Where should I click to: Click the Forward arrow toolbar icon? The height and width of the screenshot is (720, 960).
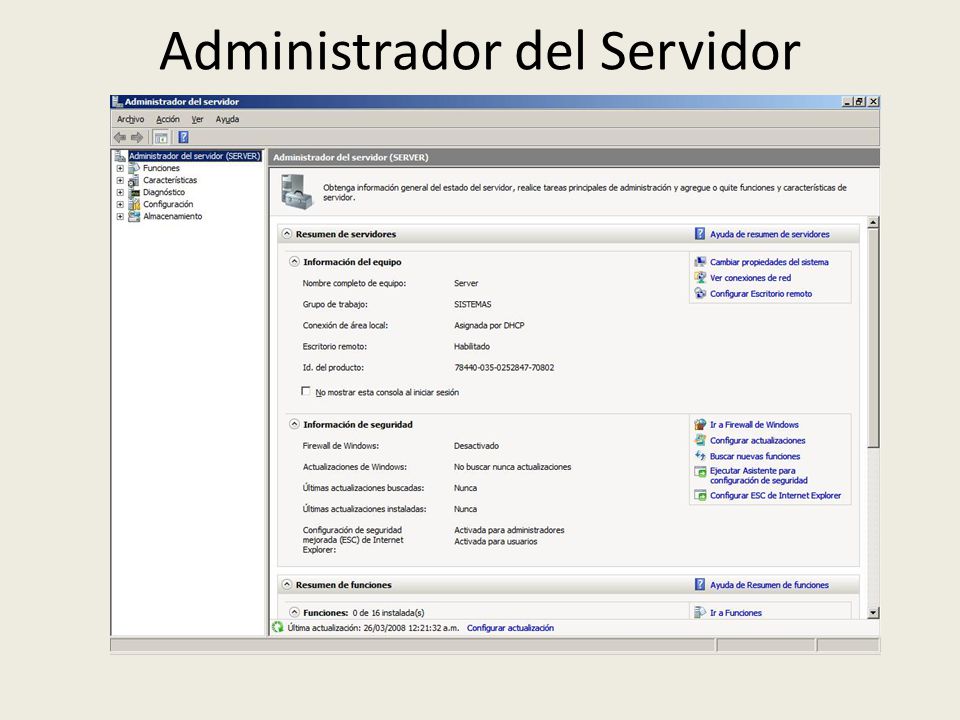[x=137, y=138]
